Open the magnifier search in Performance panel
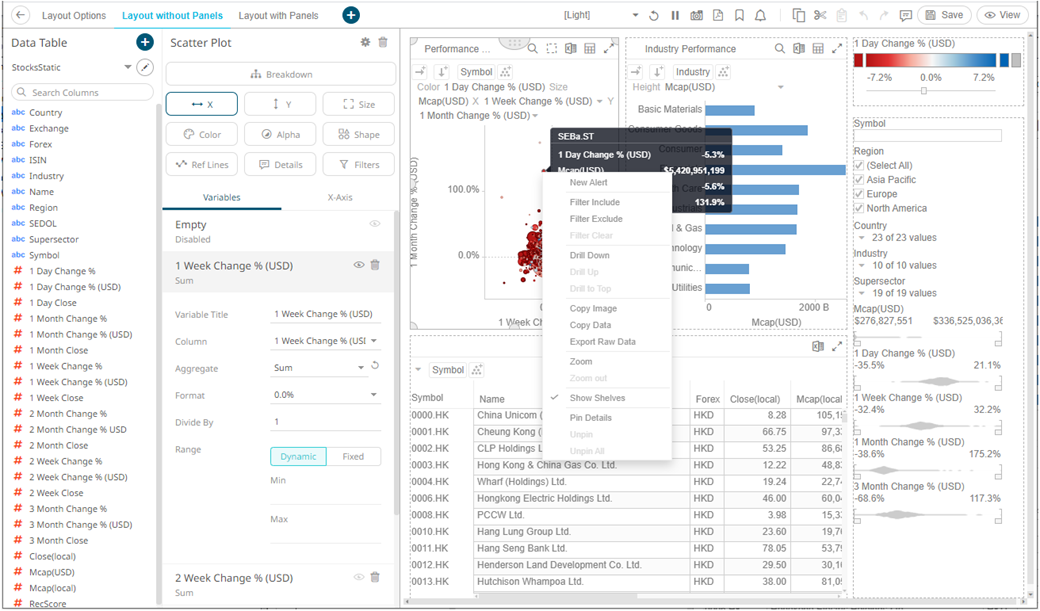The width and height of the screenshot is (1040, 611). point(533,48)
